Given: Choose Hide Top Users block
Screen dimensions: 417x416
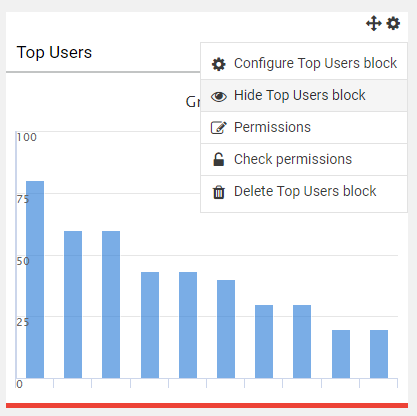Looking at the screenshot, I should [304, 95].
